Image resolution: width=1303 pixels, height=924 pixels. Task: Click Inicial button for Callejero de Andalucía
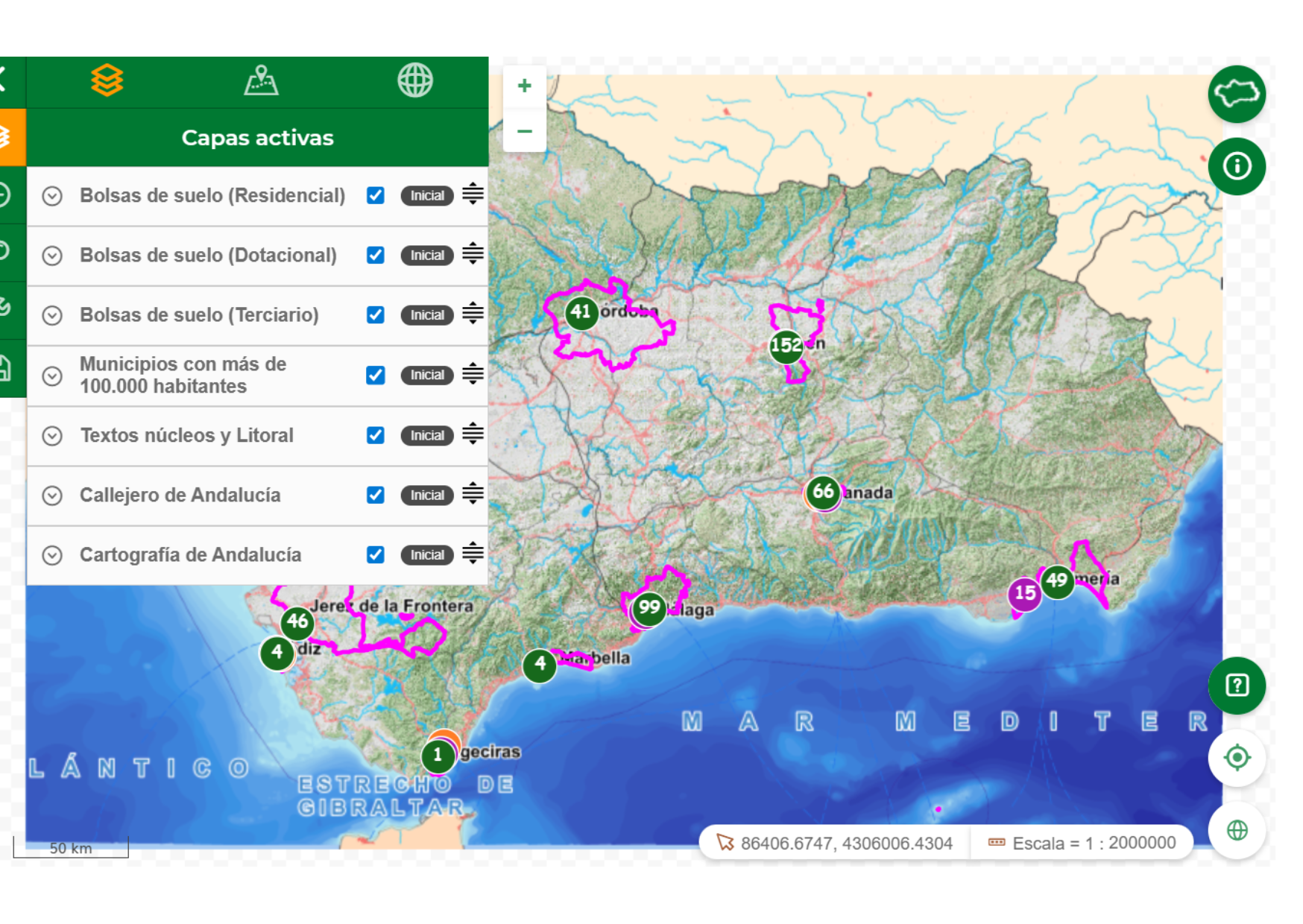tap(426, 496)
